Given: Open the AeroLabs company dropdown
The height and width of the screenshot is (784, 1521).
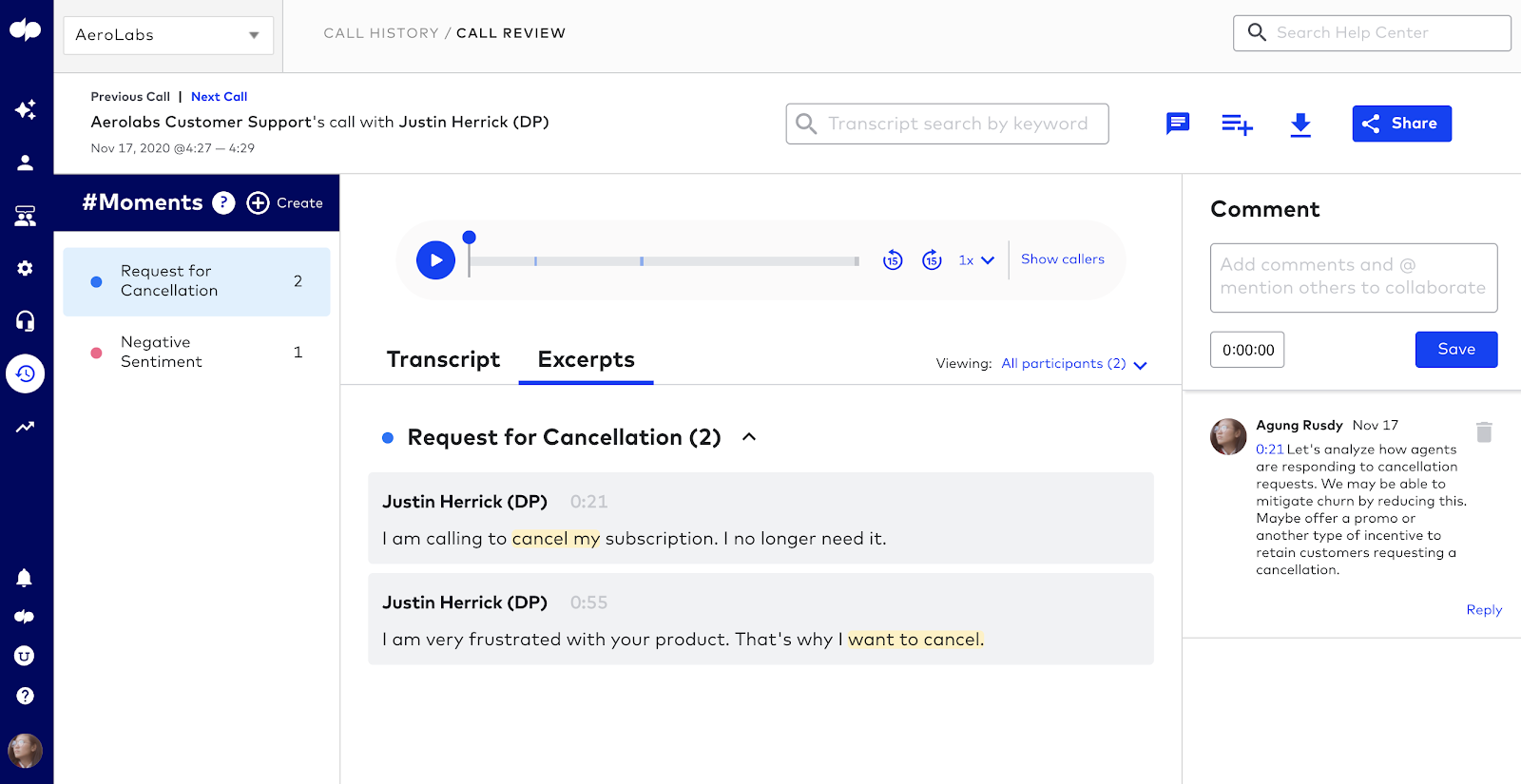Looking at the screenshot, I should pyautogui.click(x=168, y=35).
